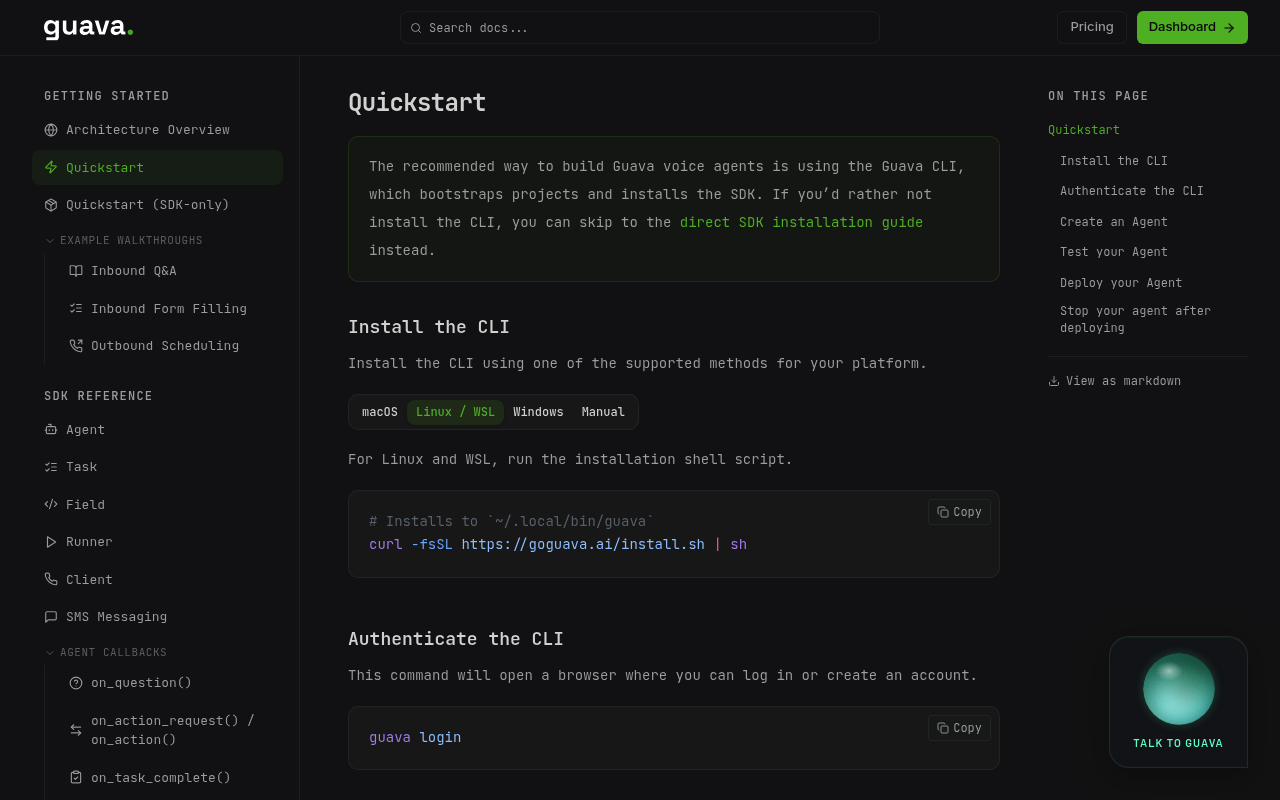Click the Authenticate the CLI heading
This screenshot has width=1280, height=800.
[x=456, y=639]
